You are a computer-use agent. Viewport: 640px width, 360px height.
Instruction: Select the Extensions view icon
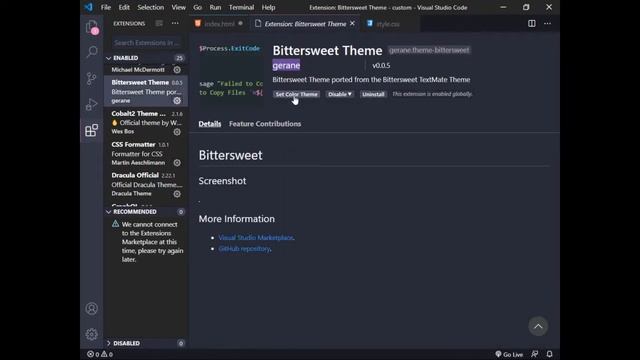(92, 131)
